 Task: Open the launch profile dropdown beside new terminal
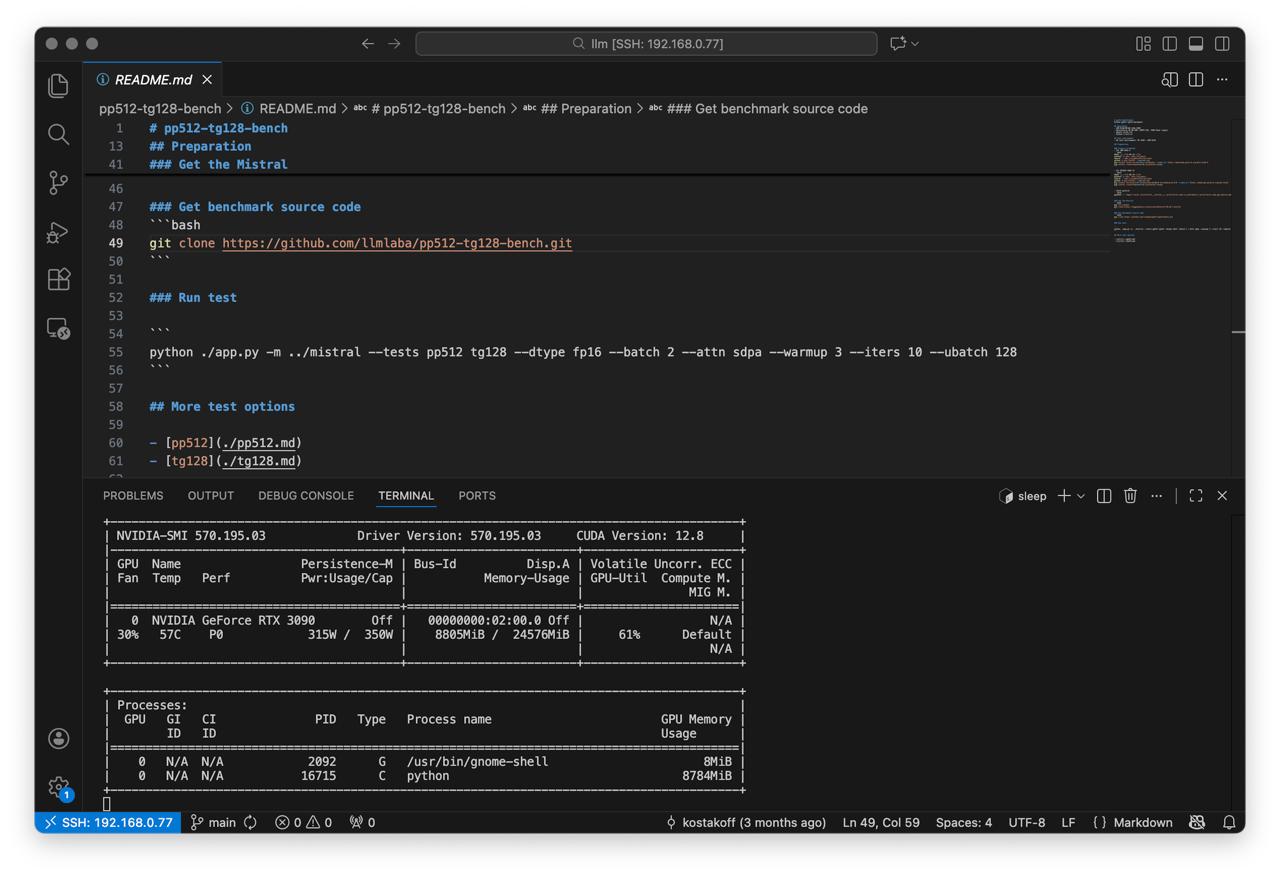(x=1081, y=496)
